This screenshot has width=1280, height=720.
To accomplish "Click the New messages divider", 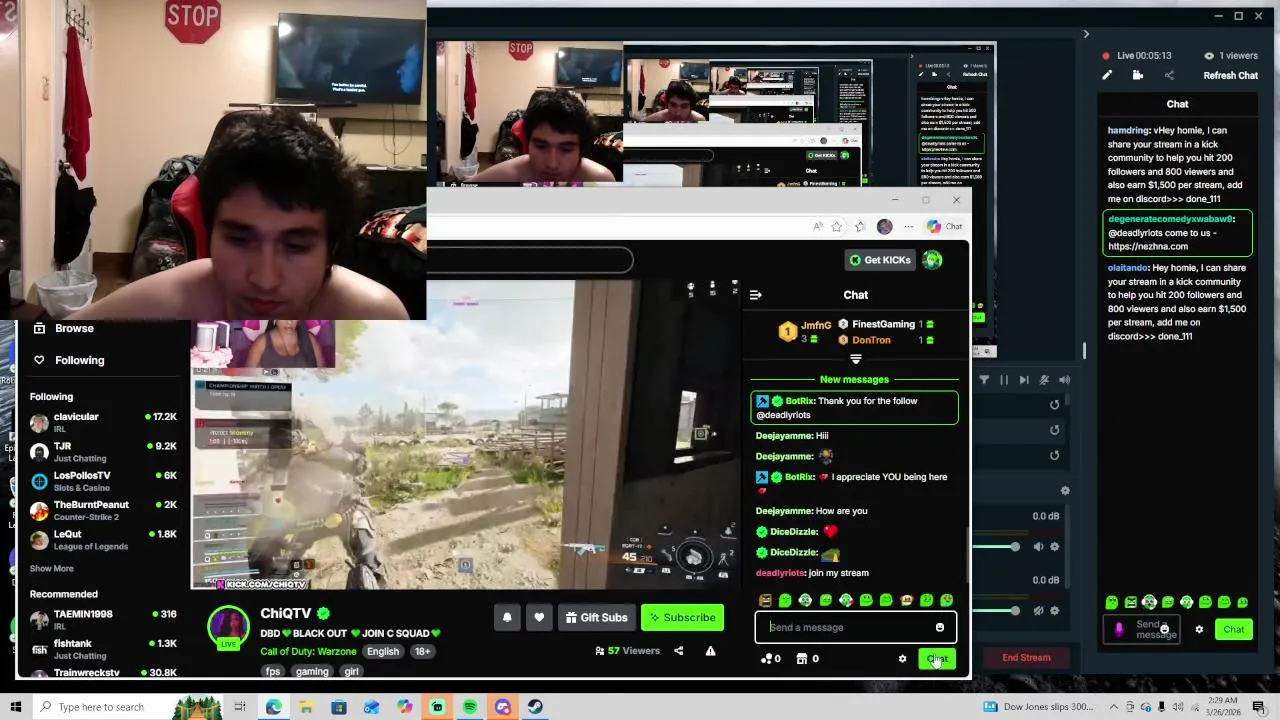I will pyautogui.click(x=854, y=380).
